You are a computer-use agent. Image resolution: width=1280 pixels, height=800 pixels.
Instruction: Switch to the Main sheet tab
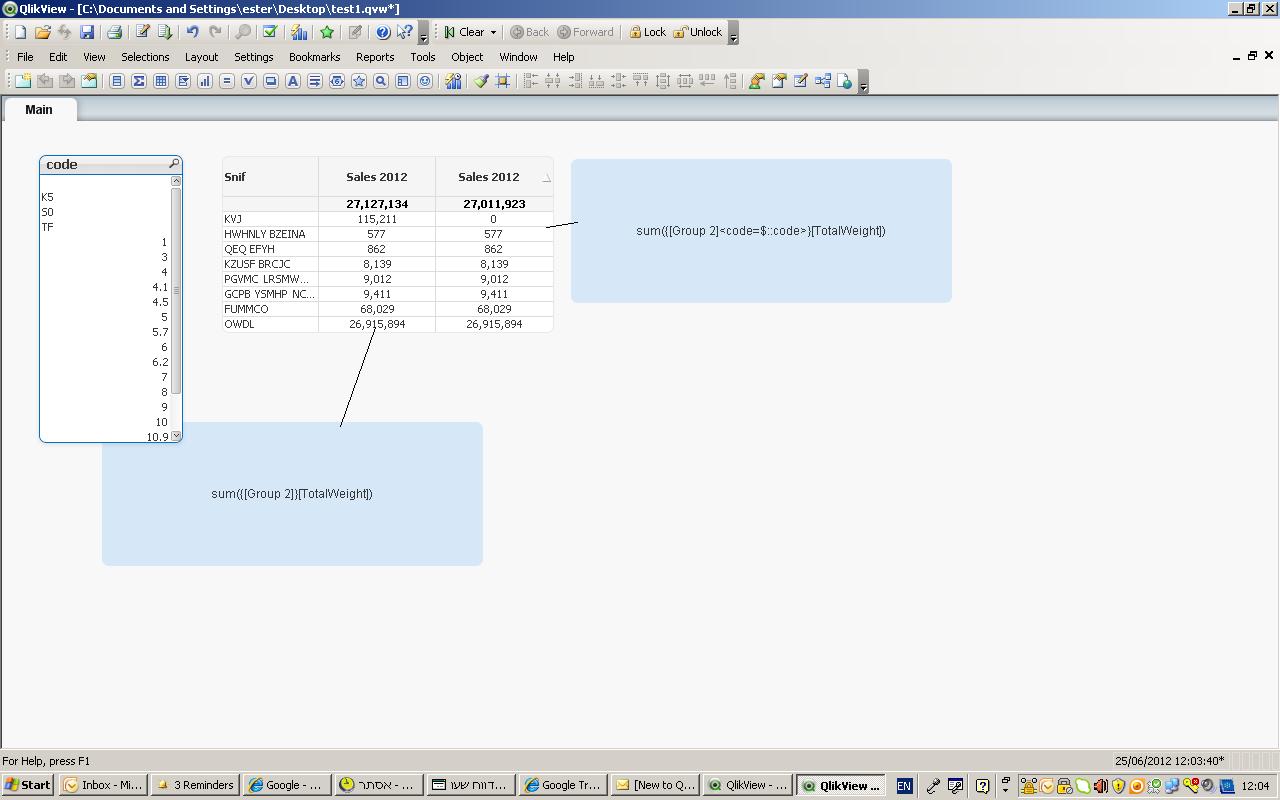tap(39, 110)
